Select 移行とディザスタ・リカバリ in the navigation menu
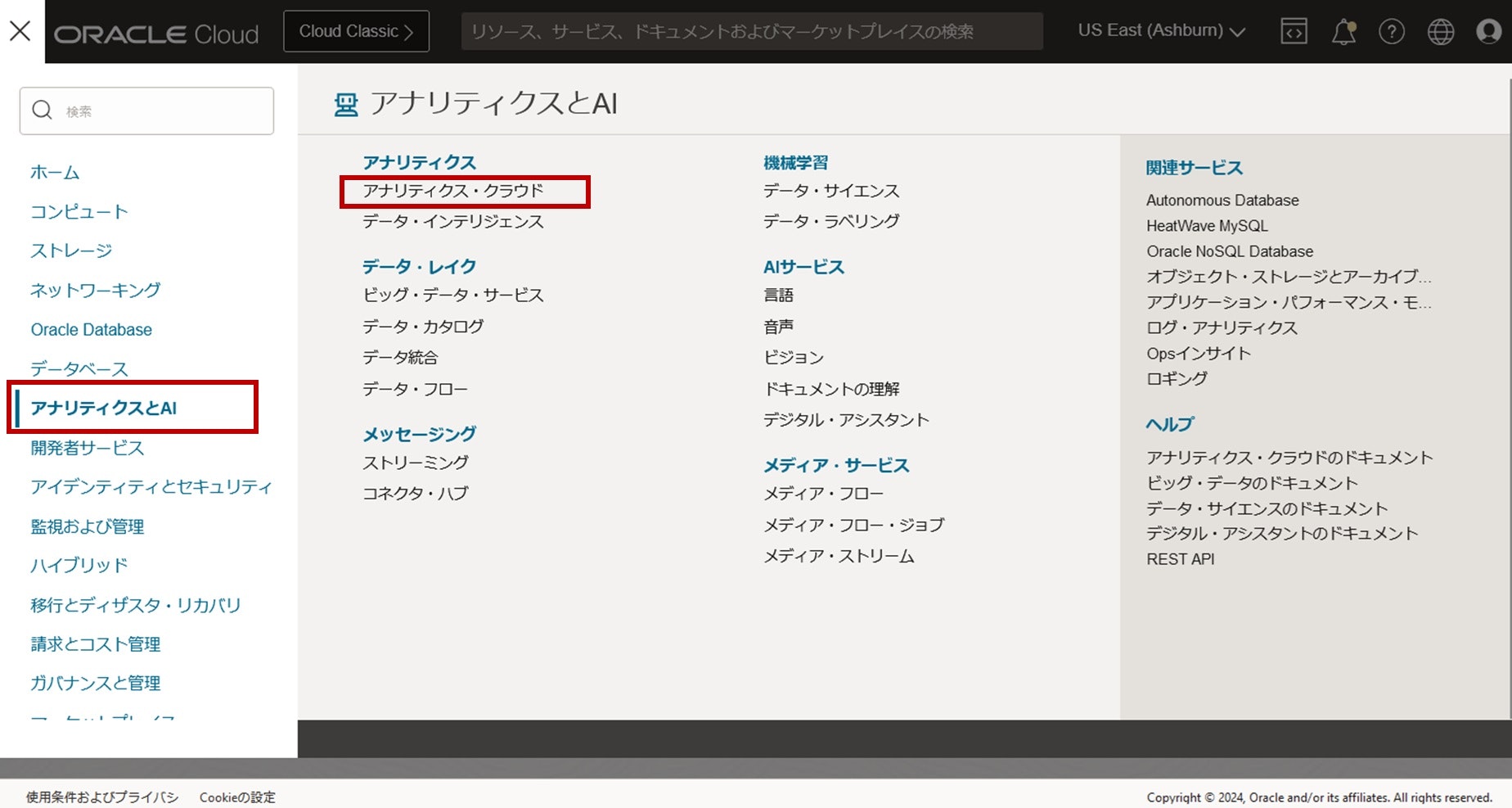 click(136, 605)
